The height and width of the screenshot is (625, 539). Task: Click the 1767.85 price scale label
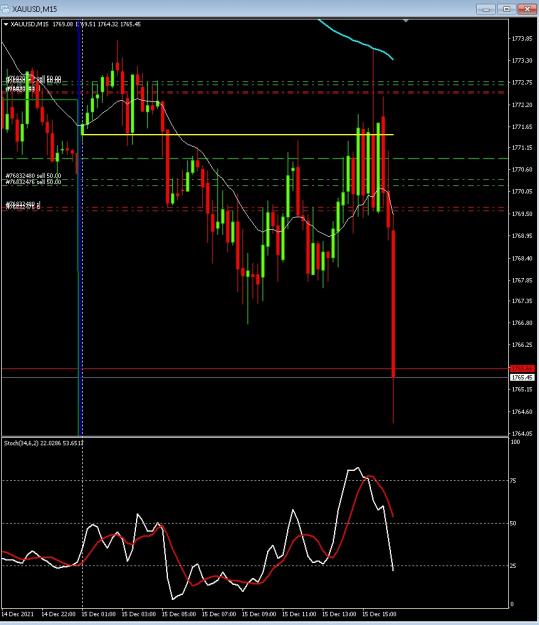click(x=522, y=281)
